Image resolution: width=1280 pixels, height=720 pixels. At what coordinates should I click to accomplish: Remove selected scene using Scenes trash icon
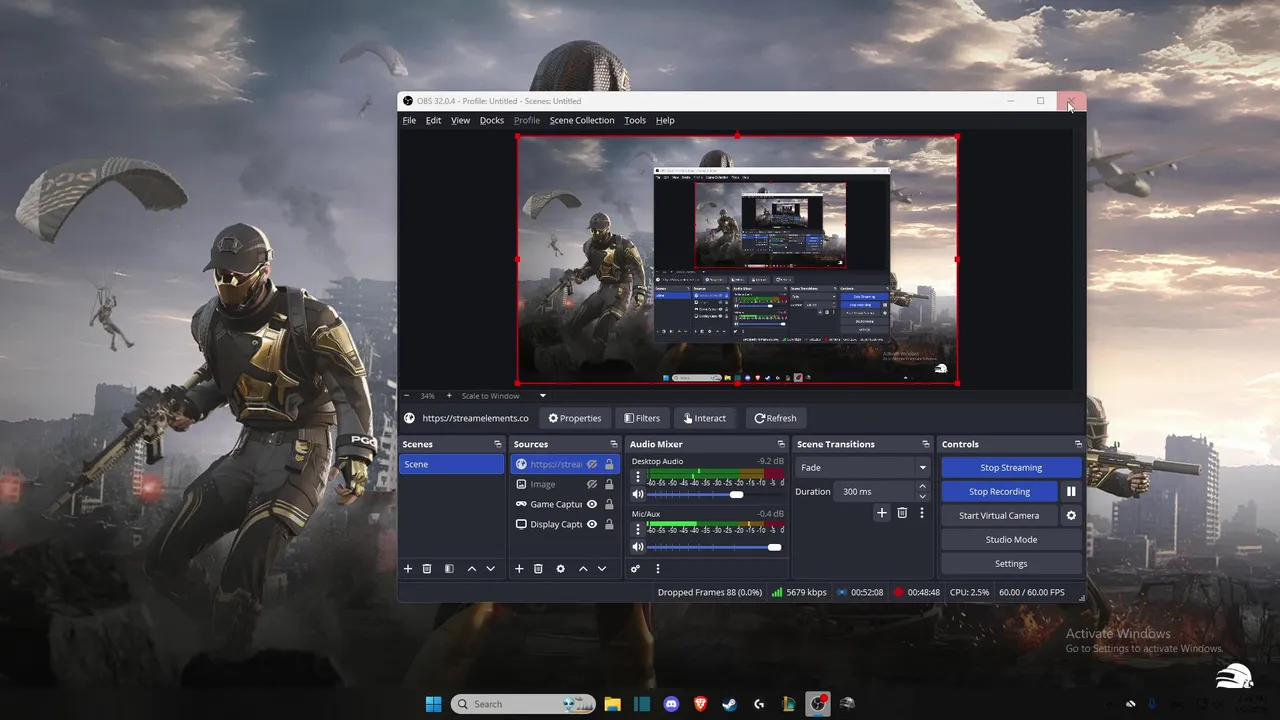pyautogui.click(x=427, y=569)
